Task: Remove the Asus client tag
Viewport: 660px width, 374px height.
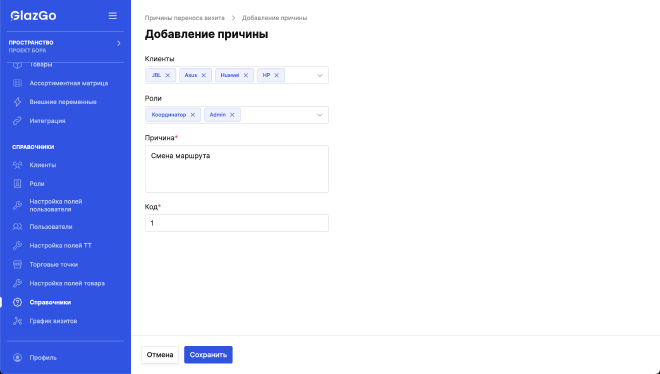Action: click(204, 75)
